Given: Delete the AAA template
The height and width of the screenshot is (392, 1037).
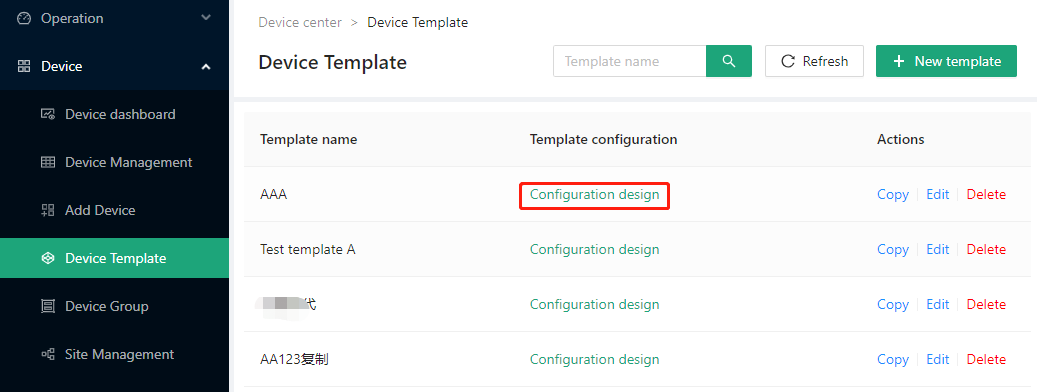Looking at the screenshot, I should point(986,194).
